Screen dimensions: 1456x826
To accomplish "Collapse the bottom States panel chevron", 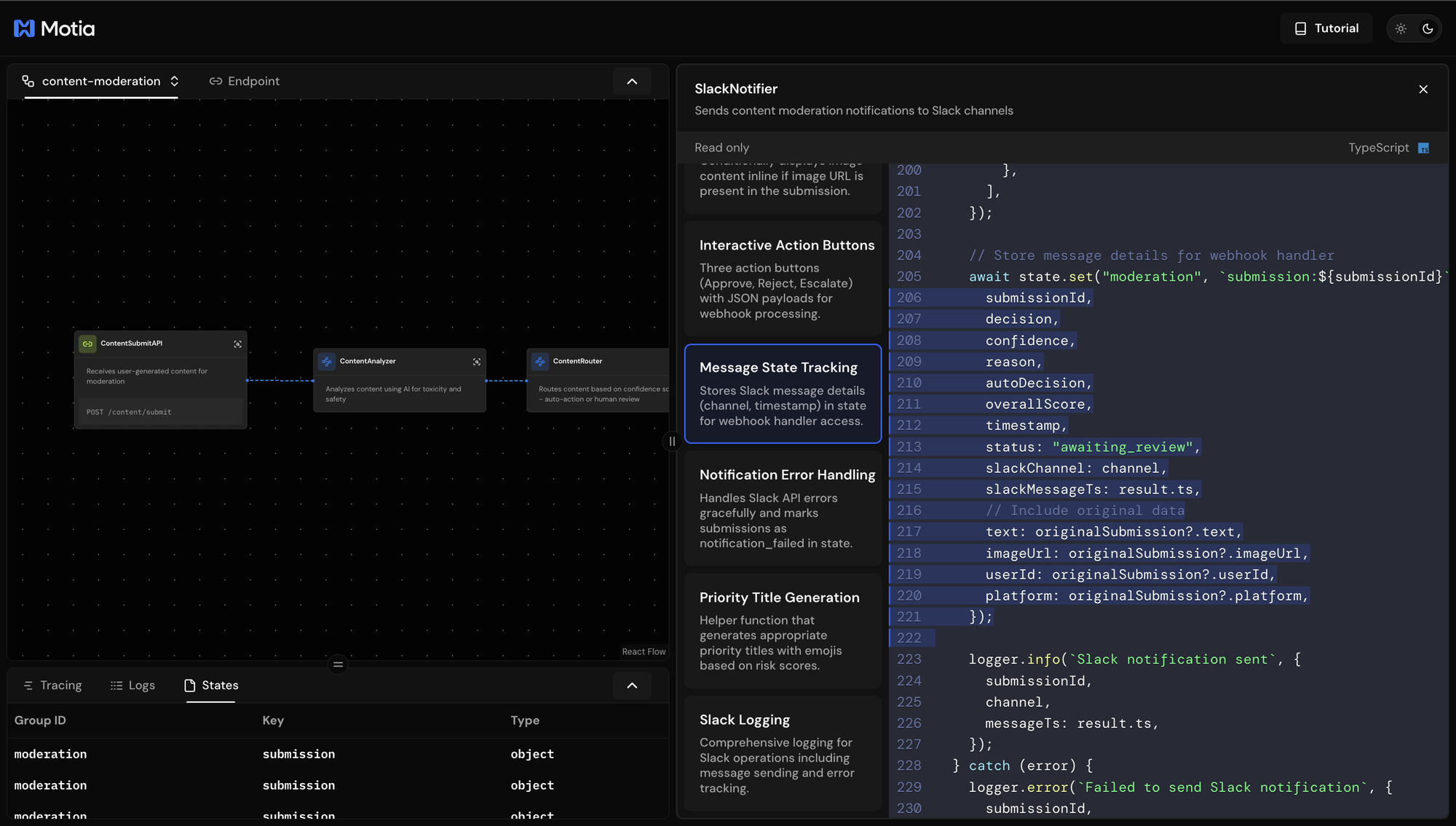I will [632, 686].
